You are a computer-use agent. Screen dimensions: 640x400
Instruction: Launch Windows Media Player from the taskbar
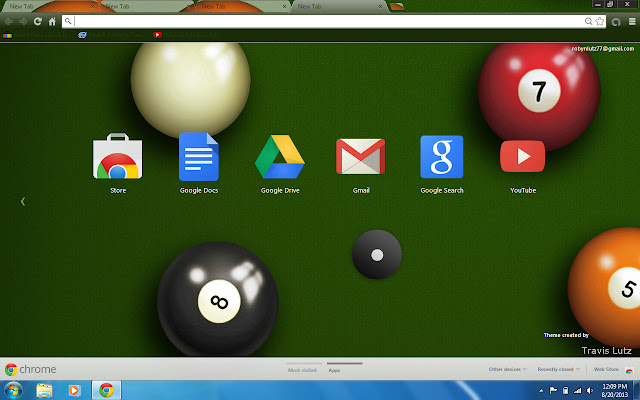click(x=74, y=391)
